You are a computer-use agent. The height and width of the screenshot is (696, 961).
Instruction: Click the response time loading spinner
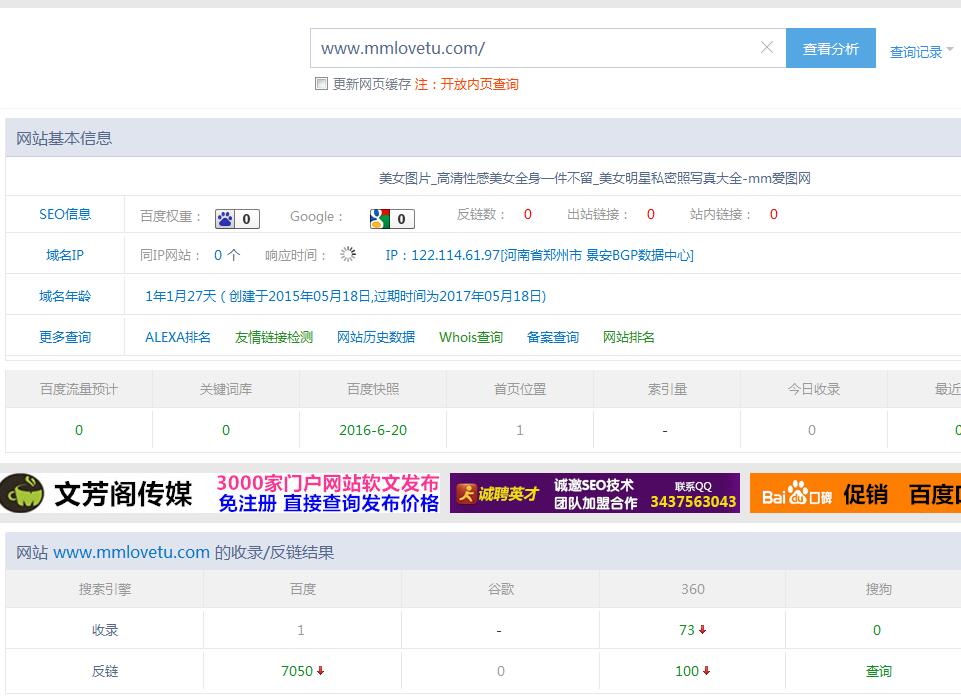[x=348, y=255]
